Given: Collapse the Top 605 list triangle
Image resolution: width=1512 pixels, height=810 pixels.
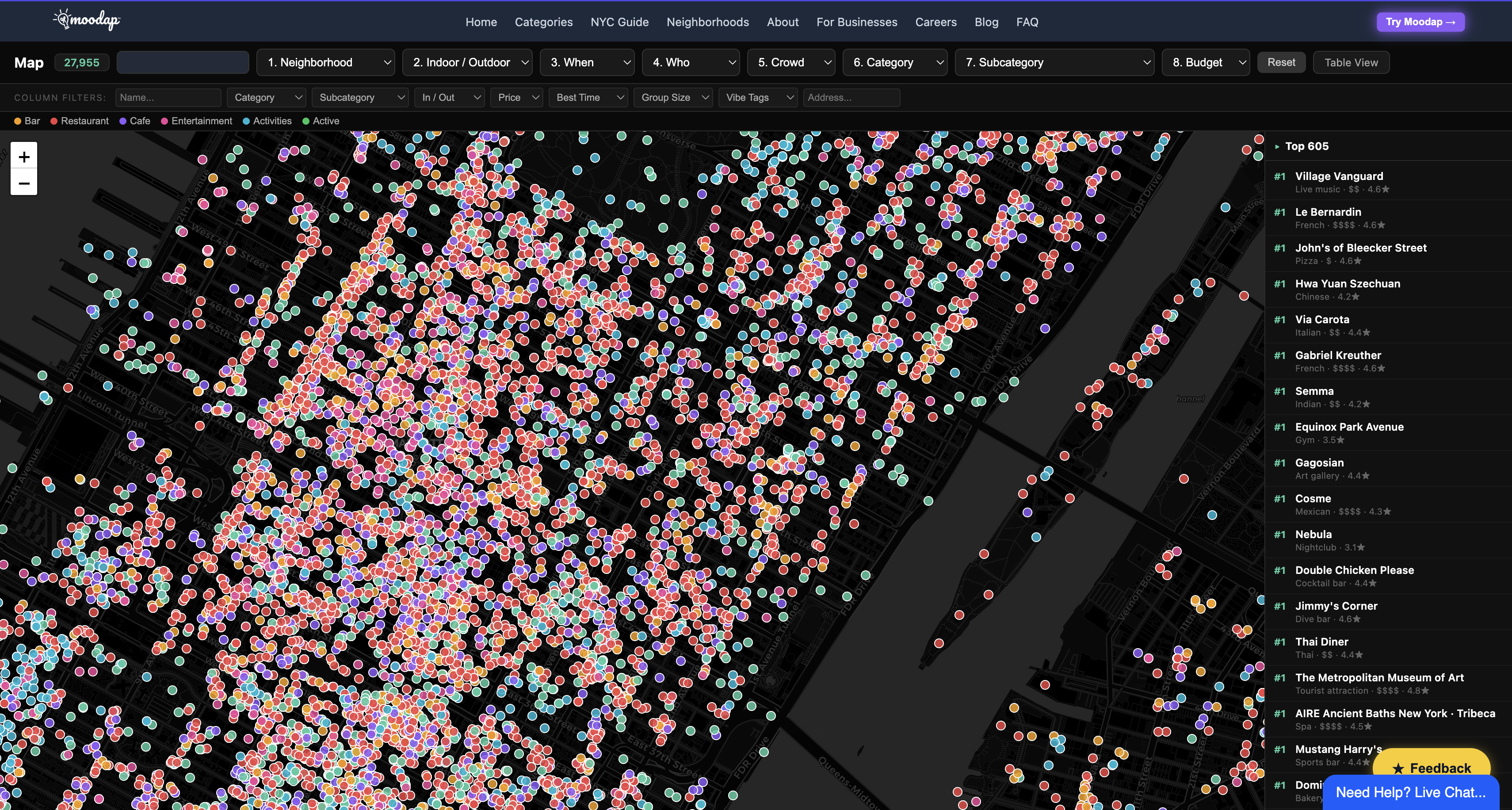Looking at the screenshot, I should point(1277,147).
